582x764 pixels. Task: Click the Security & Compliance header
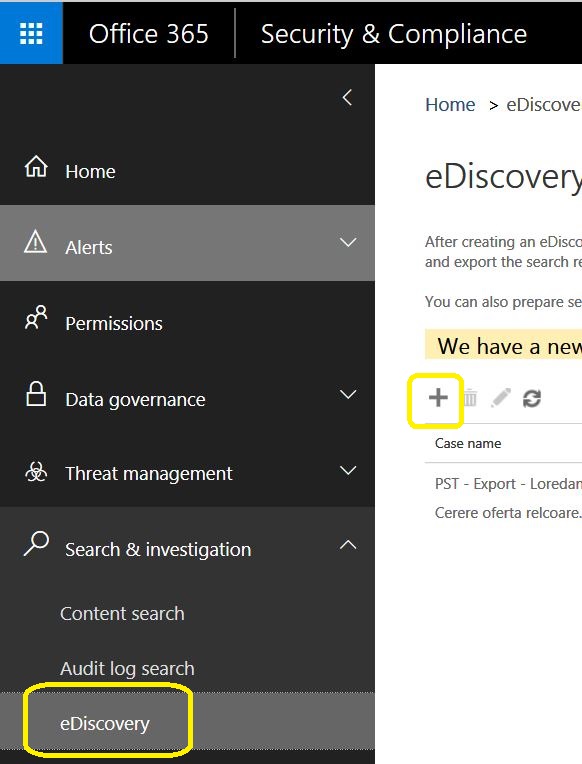click(x=394, y=34)
